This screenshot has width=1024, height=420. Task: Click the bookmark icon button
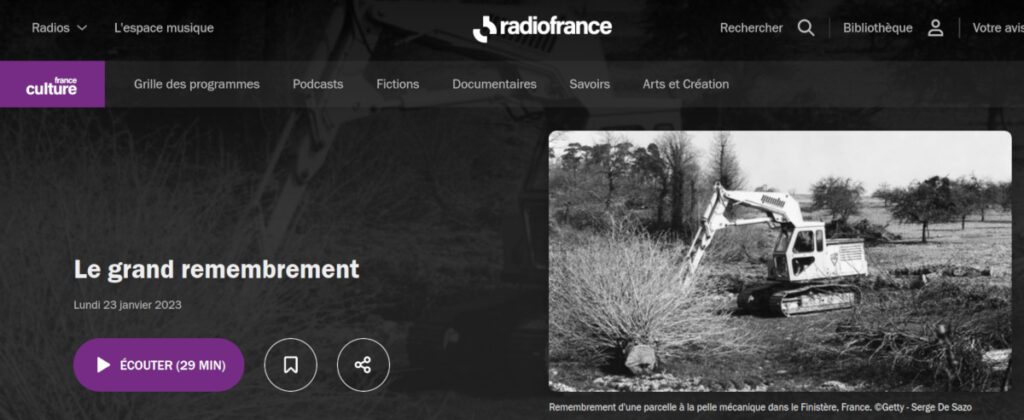[291, 364]
